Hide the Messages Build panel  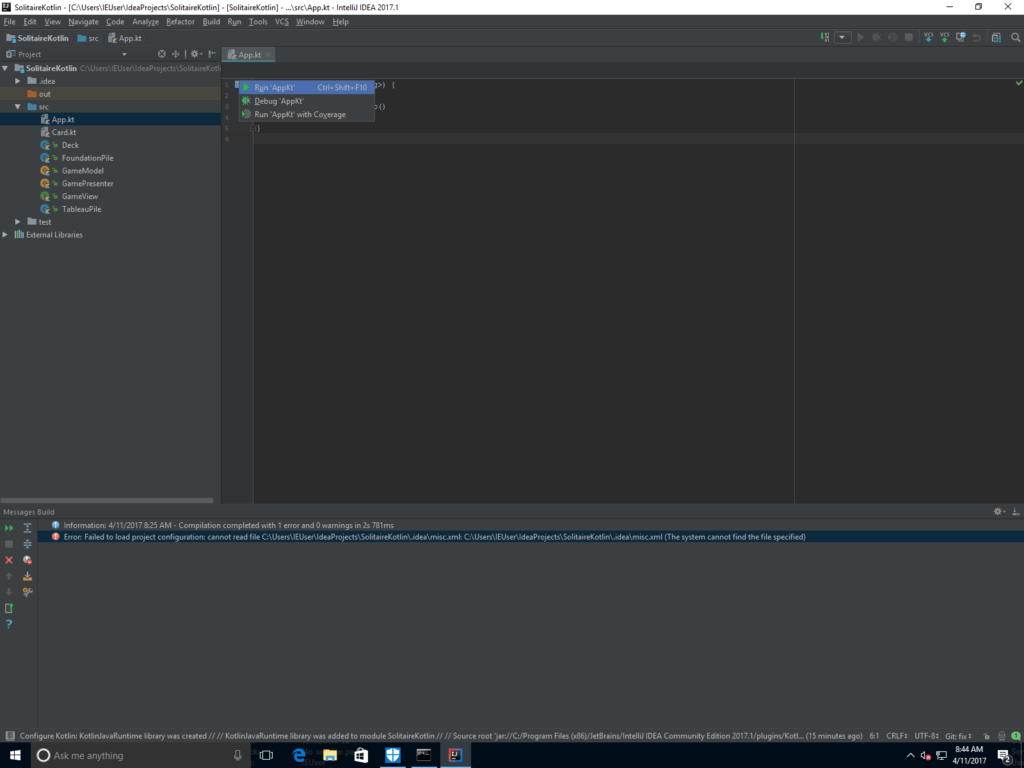[1016, 511]
